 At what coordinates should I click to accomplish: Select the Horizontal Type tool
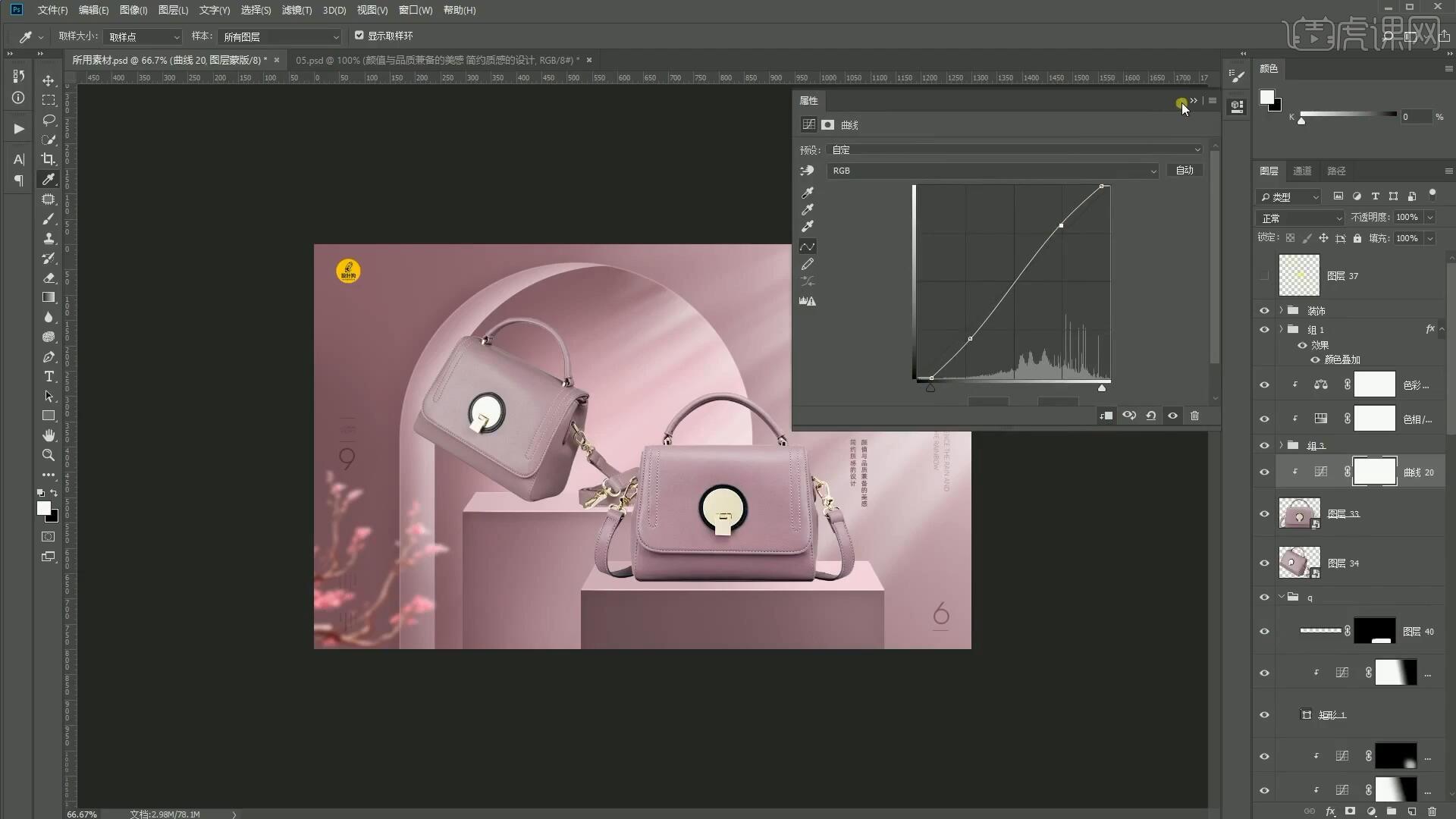(x=49, y=377)
